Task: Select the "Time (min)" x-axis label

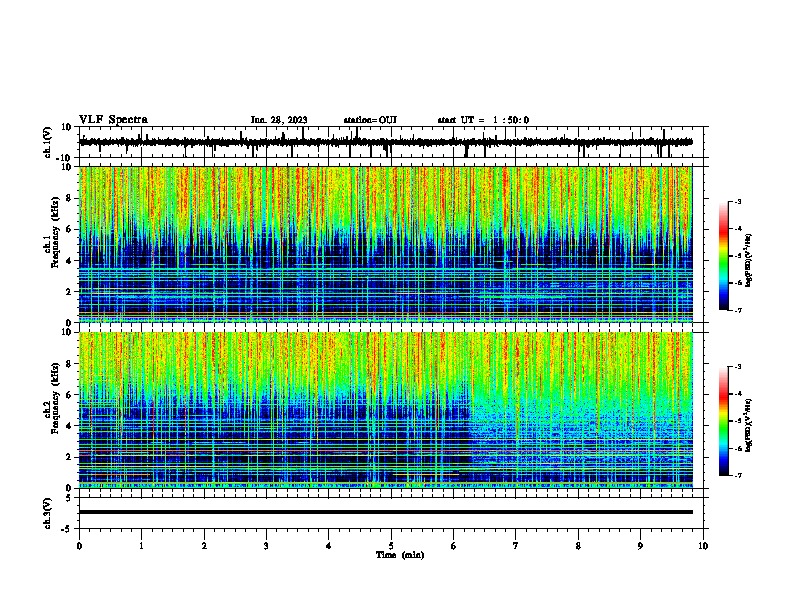Action: 400,555
